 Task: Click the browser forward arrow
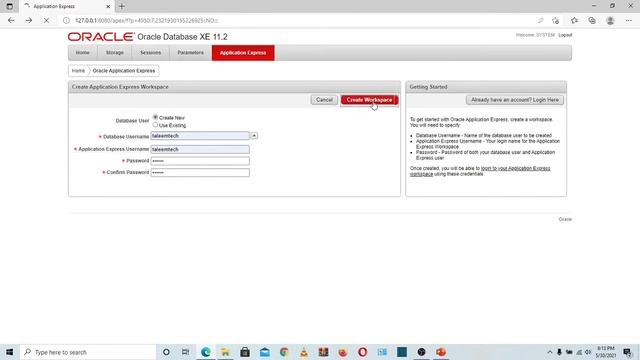pyautogui.click(x=29, y=20)
